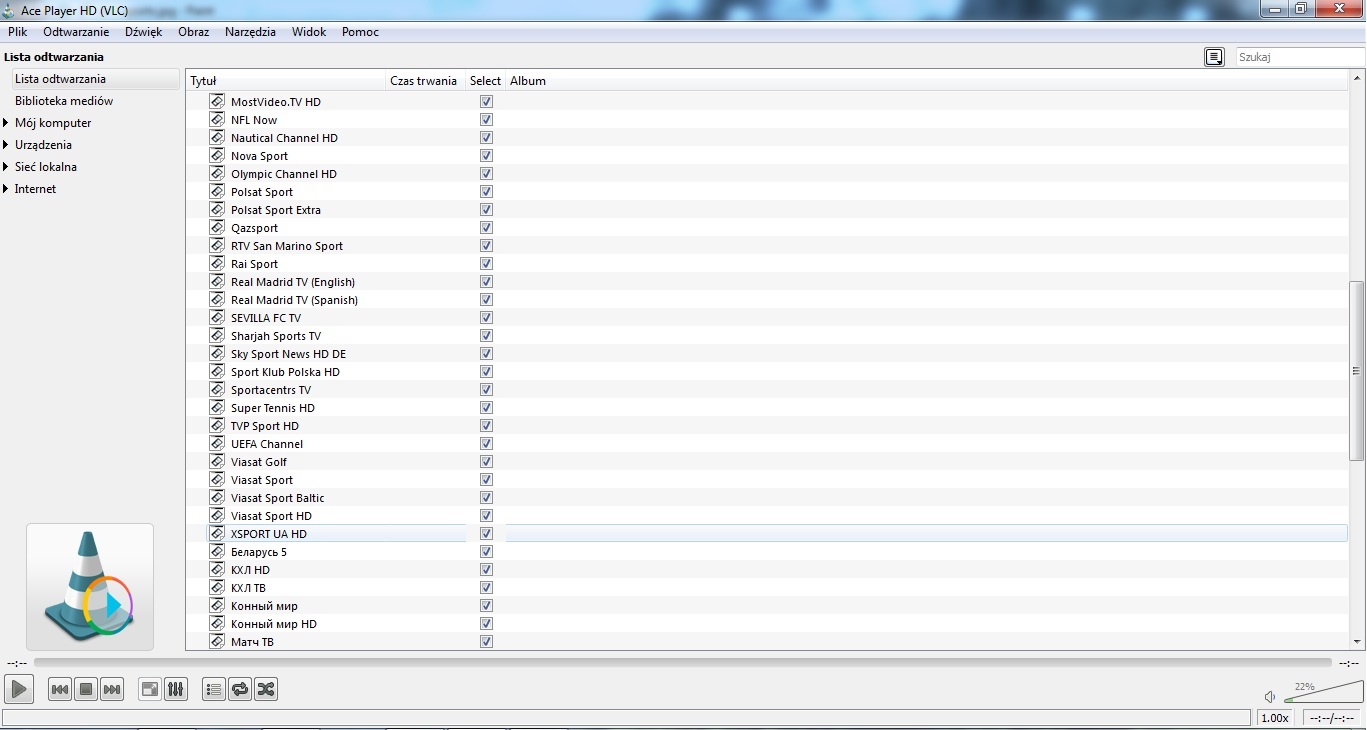Uncheck Select box for MostVideo.TV HD

coord(486,102)
